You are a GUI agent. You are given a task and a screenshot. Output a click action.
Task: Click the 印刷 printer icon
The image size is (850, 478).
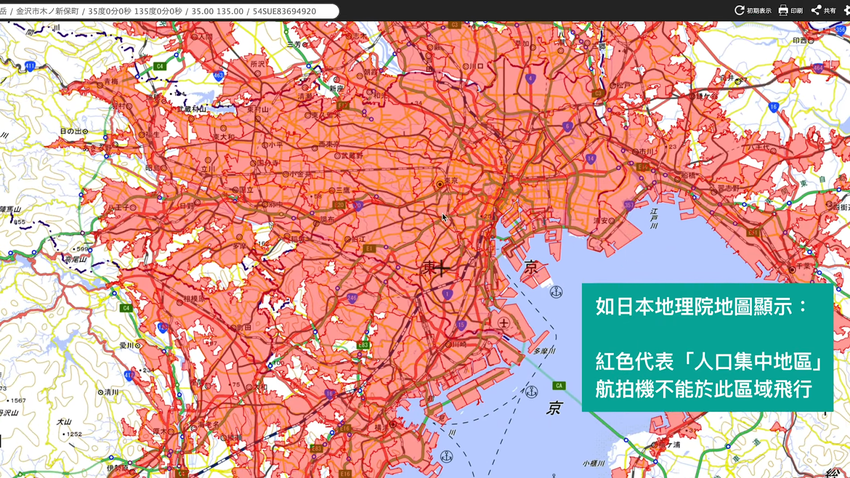(784, 10)
